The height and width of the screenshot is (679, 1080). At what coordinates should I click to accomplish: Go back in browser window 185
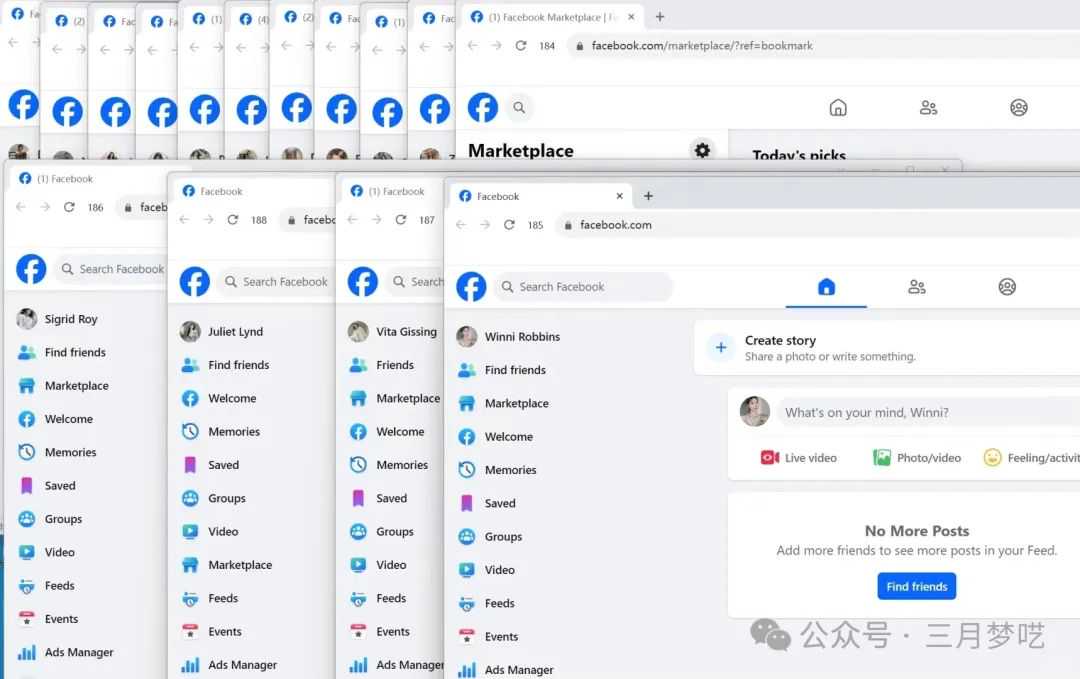pyautogui.click(x=461, y=224)
